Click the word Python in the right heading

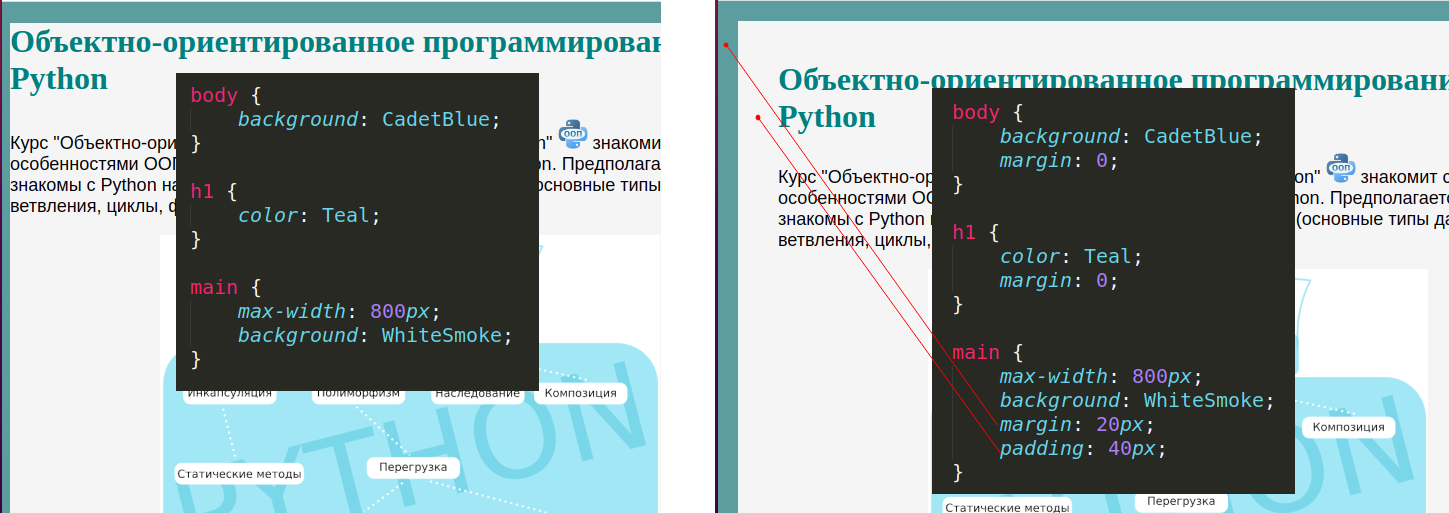826,117
